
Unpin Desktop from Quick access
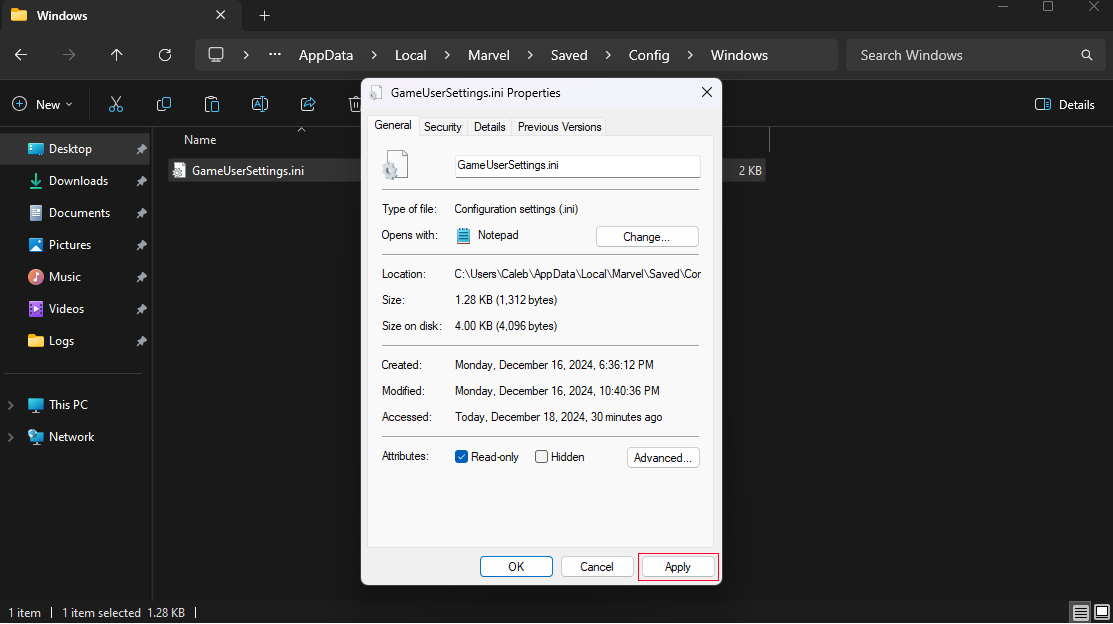point(141,149)
